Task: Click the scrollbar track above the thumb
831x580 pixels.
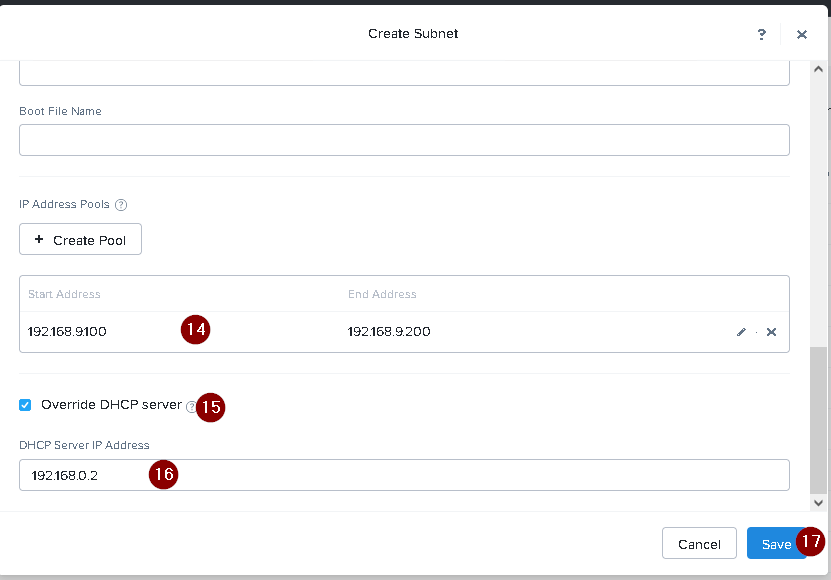Action: [x=819, y=200]
